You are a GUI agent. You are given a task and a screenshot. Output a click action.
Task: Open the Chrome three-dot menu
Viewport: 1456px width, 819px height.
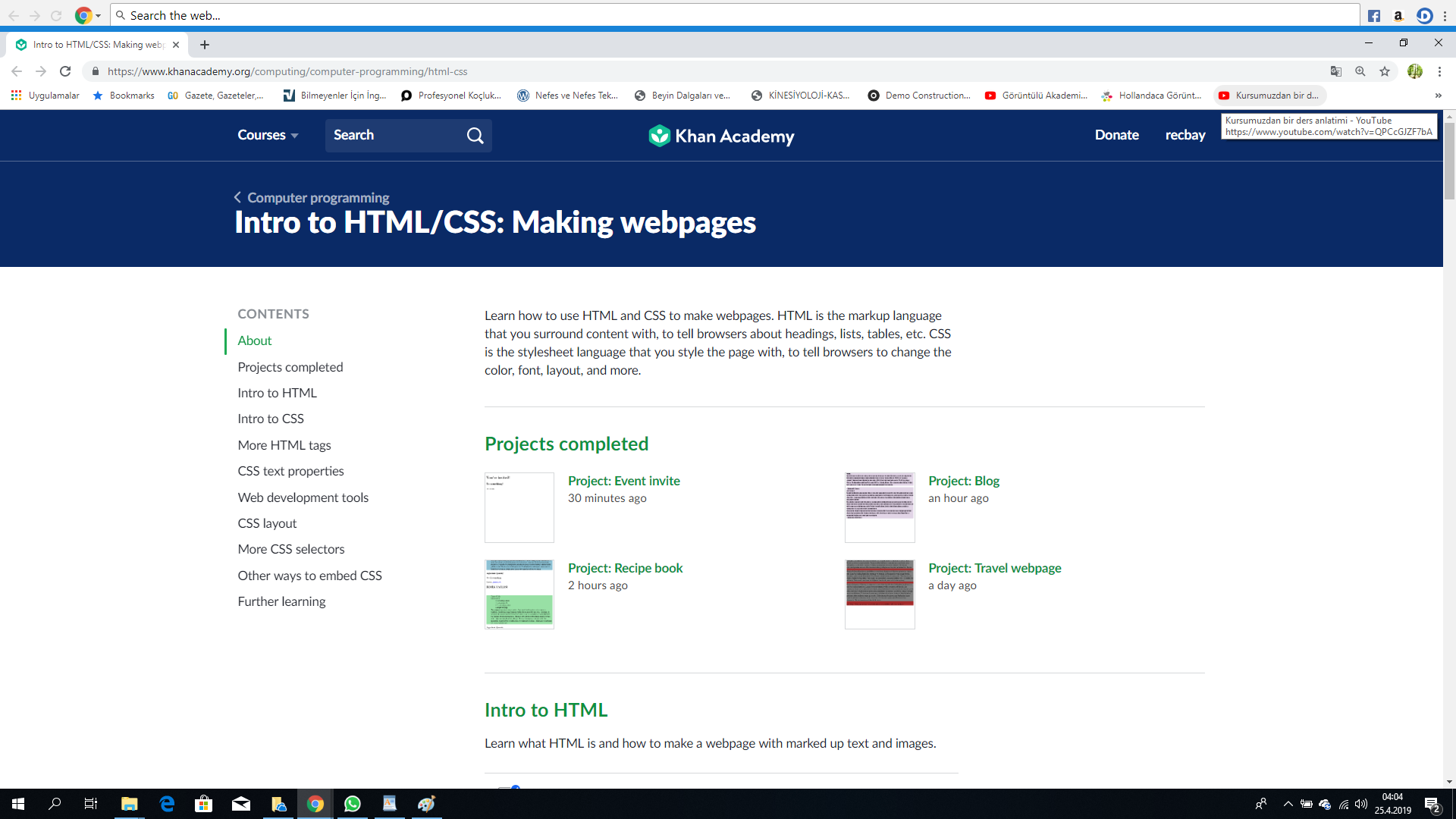(x=1439, y=71)
